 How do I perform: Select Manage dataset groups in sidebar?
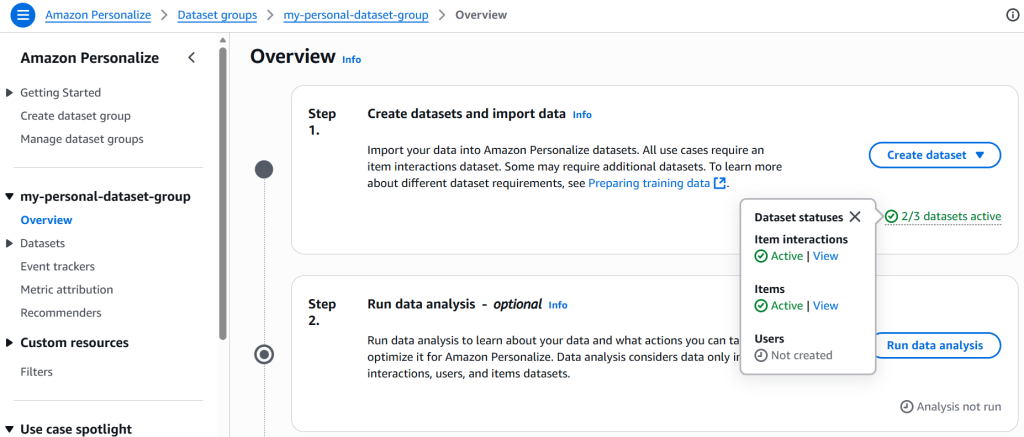click(82, 139)
